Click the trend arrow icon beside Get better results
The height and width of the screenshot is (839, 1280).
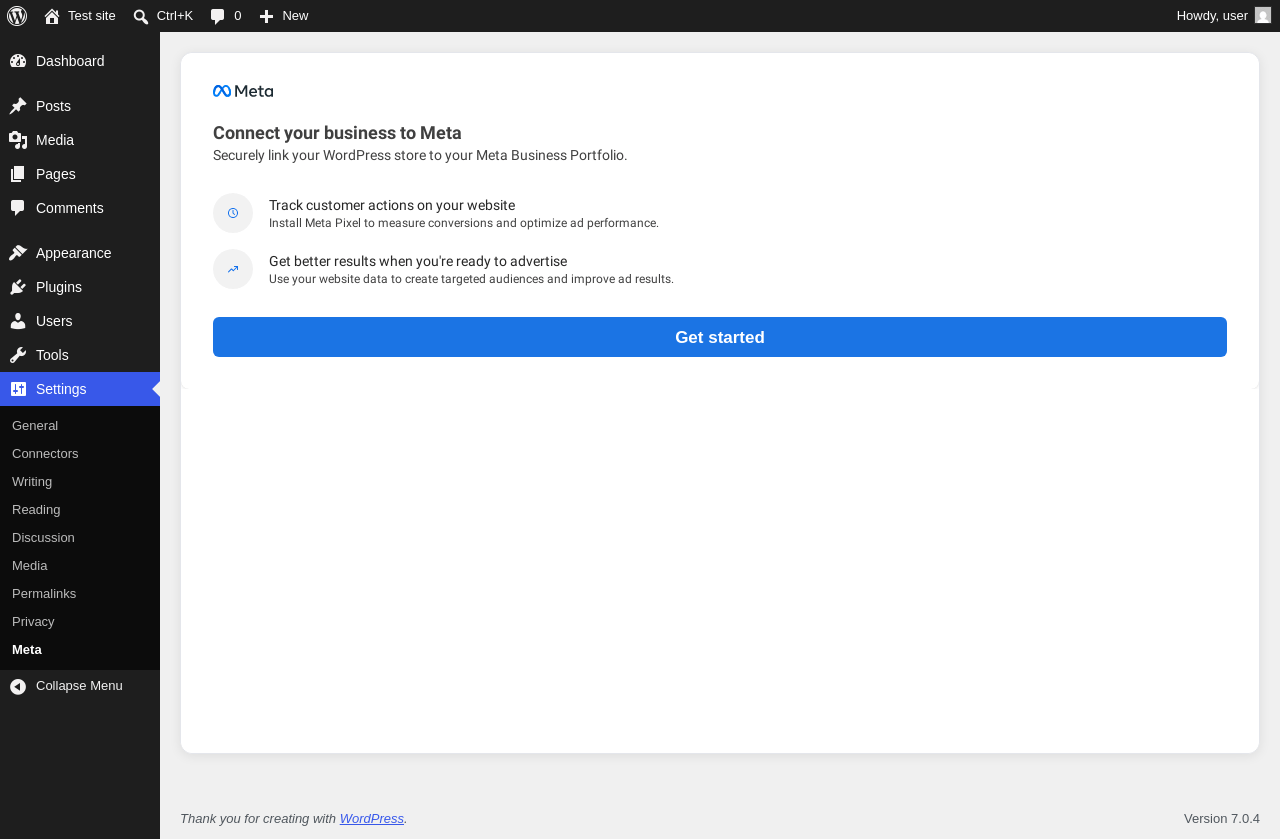[233, 269]
